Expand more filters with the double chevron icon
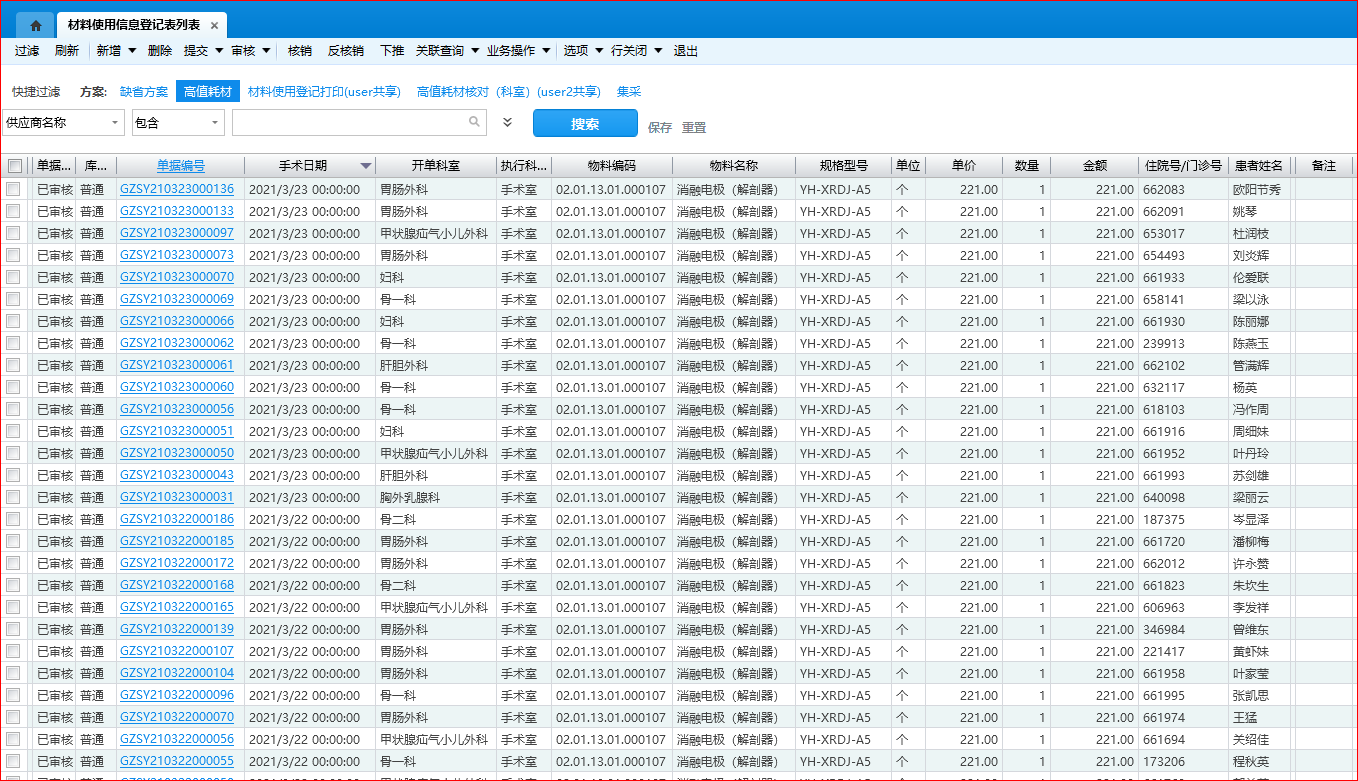 pyautogui.click(x=507, y=122)
